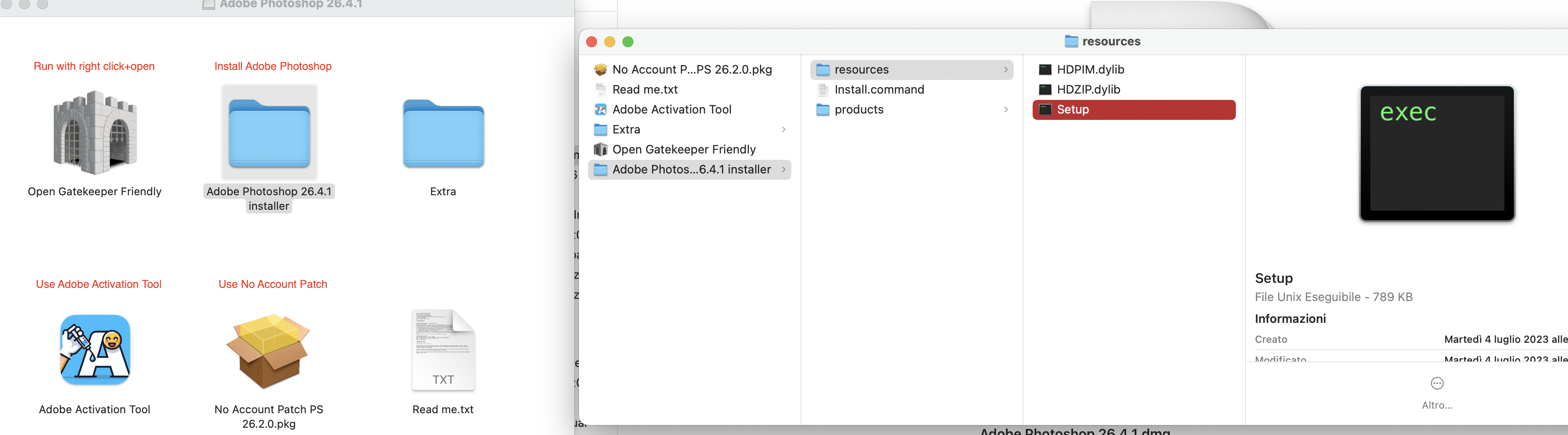The width and height of the screenshot is (1568, 435).
Task: Click the red close button of resources window
Action: click(x=592, y=41)
